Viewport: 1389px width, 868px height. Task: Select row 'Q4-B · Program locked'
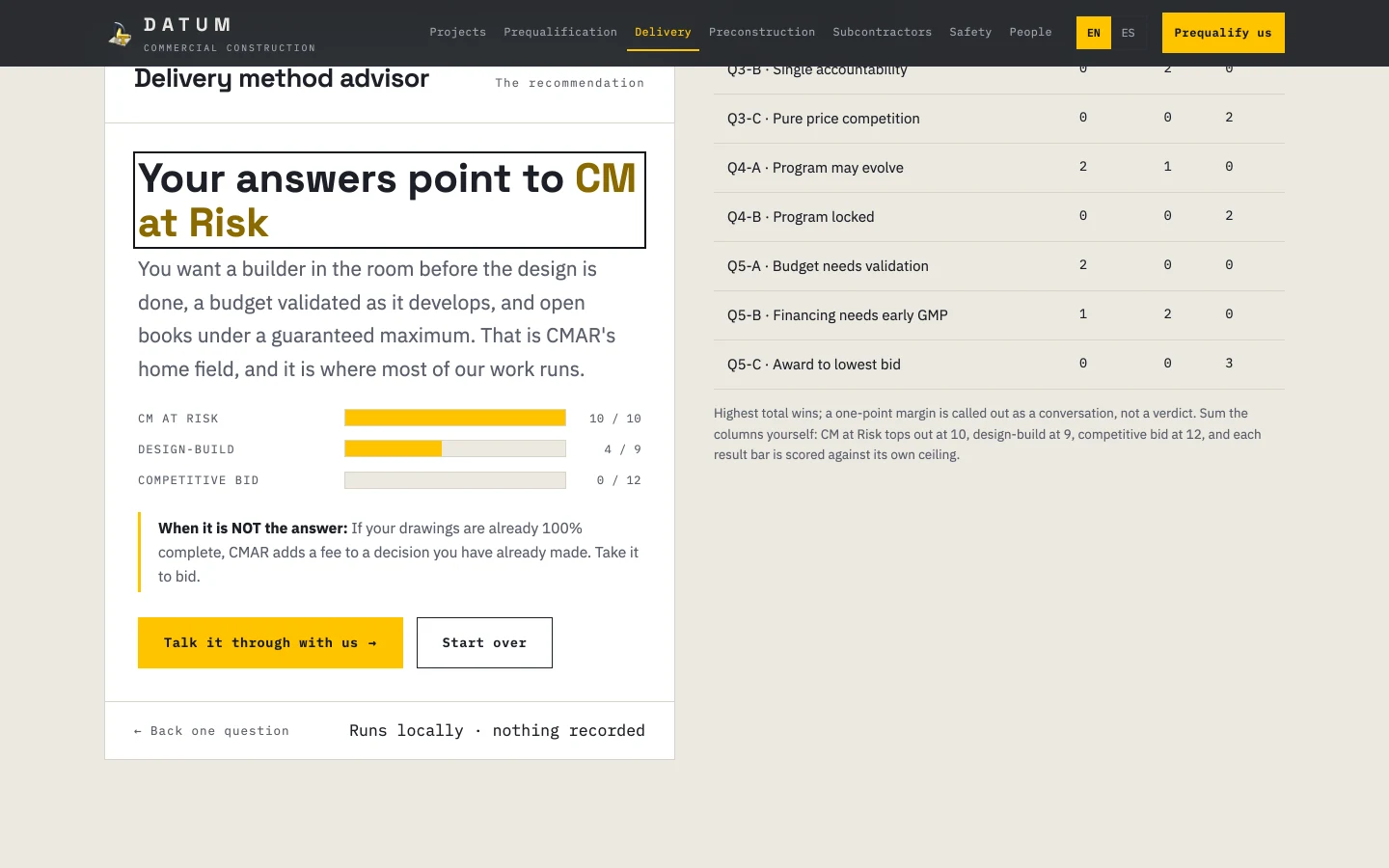[999, 217]
